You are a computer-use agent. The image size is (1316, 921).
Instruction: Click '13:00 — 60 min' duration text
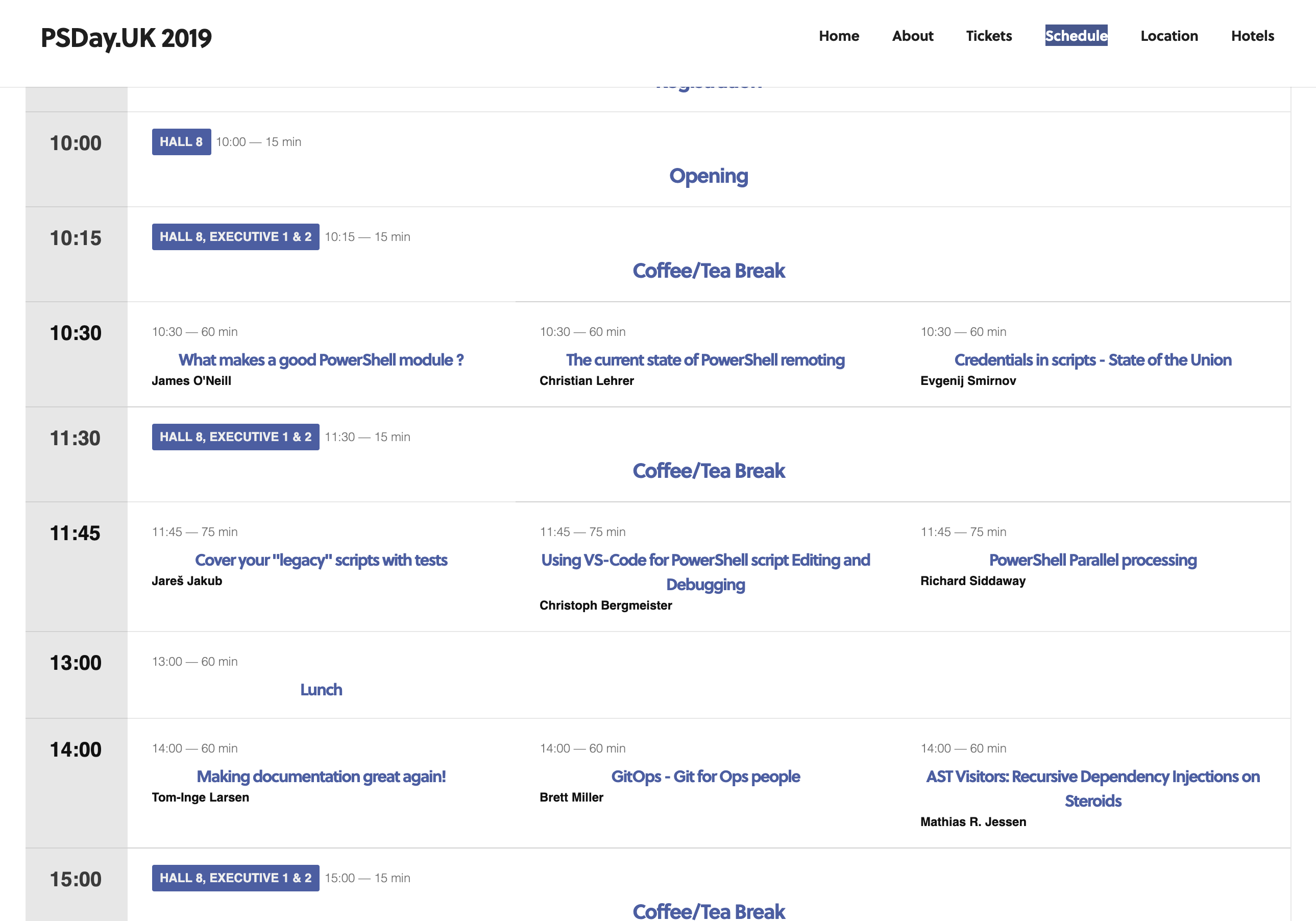coord(195,661)
